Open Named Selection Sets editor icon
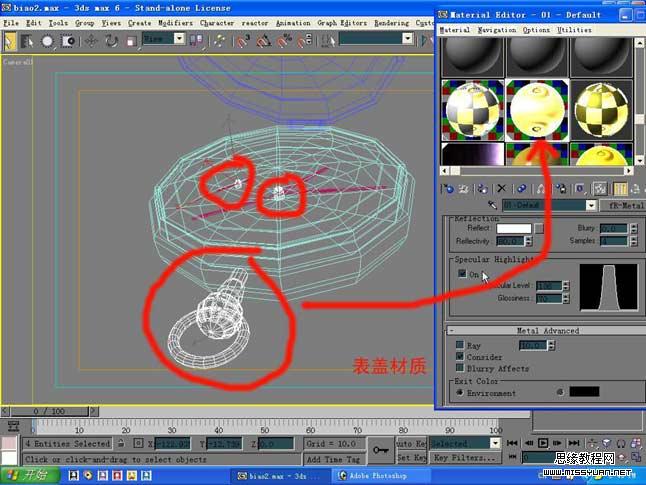This screenshot has width=646, height=485. (x=329, y=41)
